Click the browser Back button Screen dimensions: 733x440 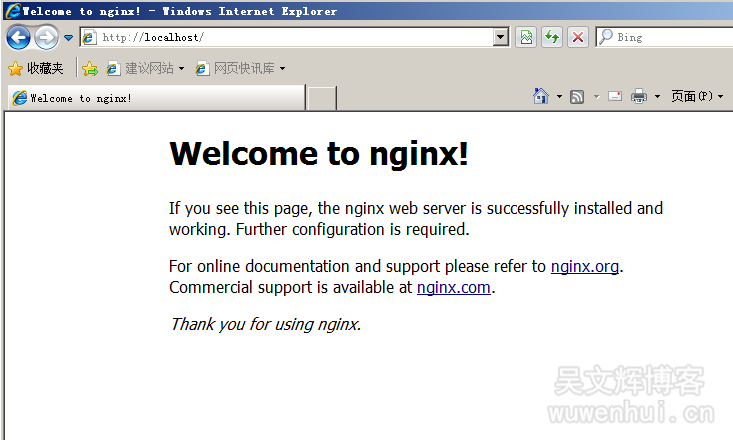coord(18,38)
